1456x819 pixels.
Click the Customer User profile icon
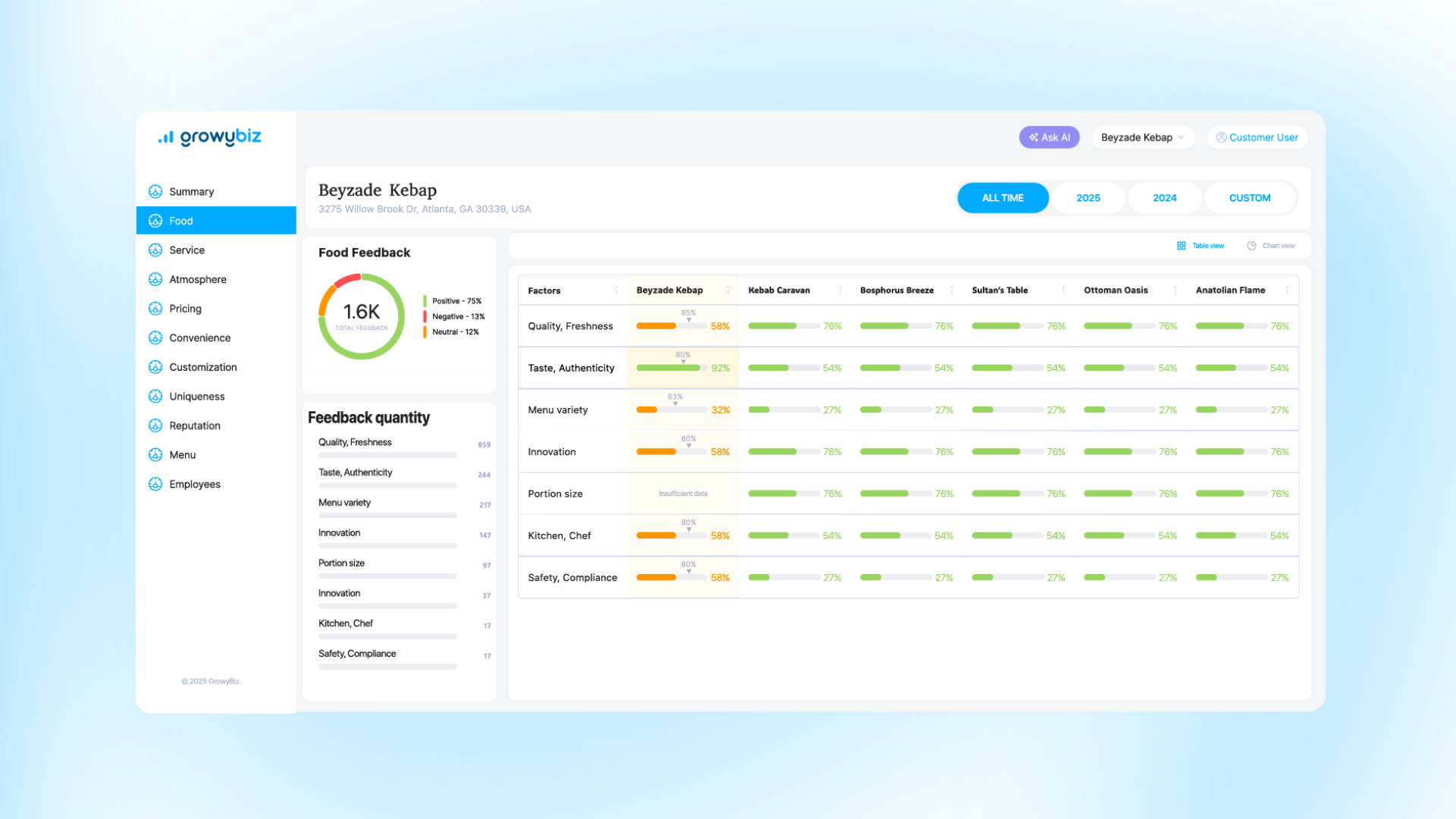1221,137
